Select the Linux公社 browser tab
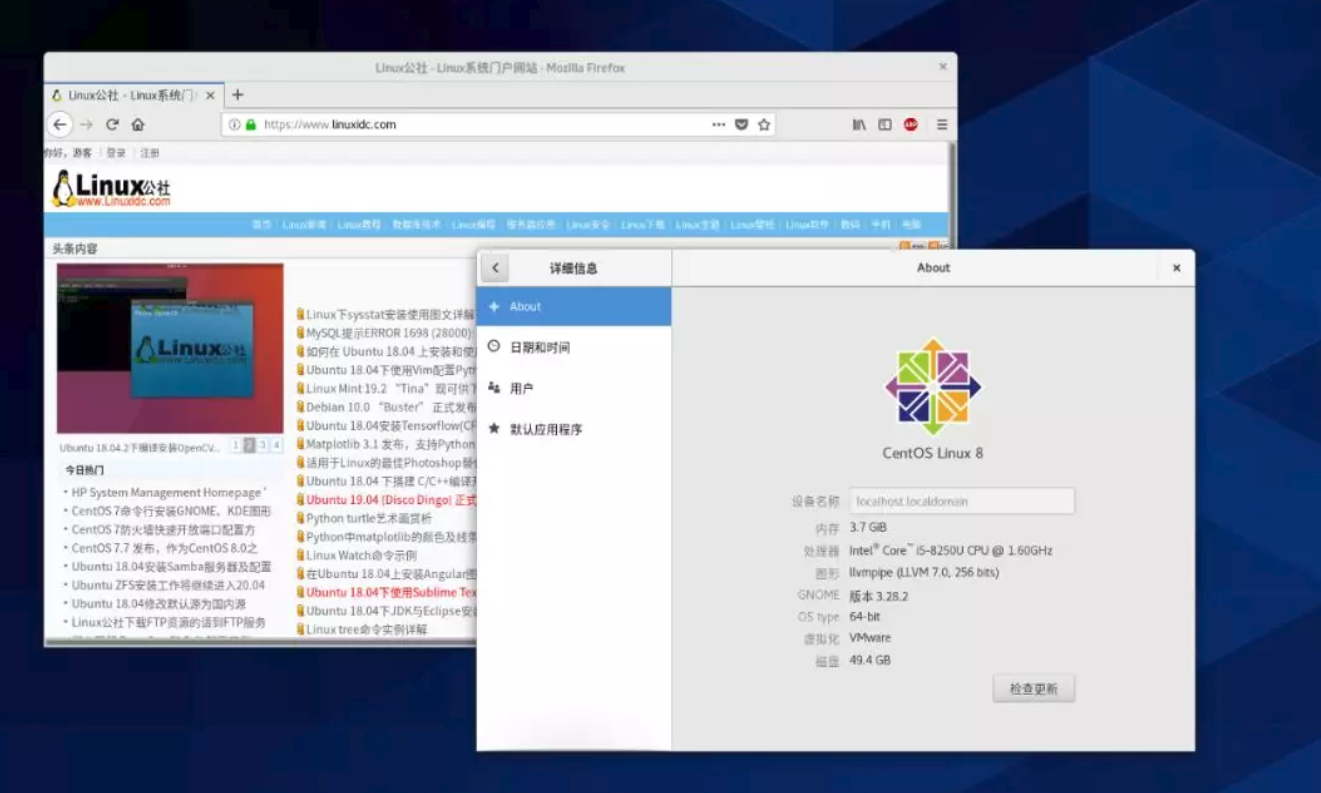The image size is (1321, 793). (x=132, y=96)
